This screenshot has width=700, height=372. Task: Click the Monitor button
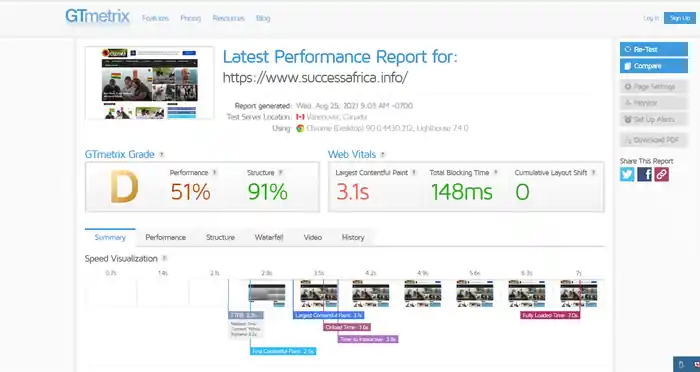pyautogui.click(x=654, y=103)
